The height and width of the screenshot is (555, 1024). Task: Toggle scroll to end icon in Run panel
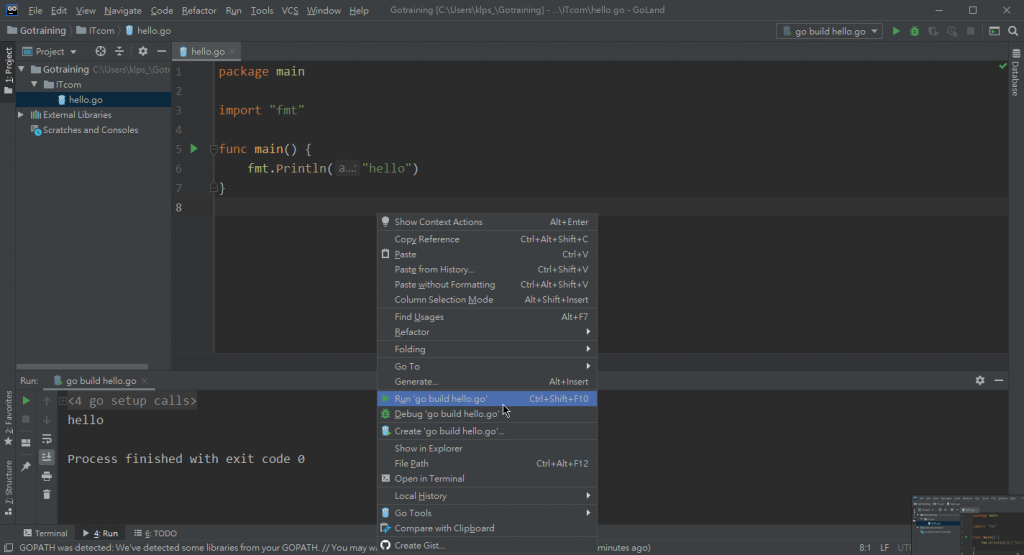(x=46, y=457)
